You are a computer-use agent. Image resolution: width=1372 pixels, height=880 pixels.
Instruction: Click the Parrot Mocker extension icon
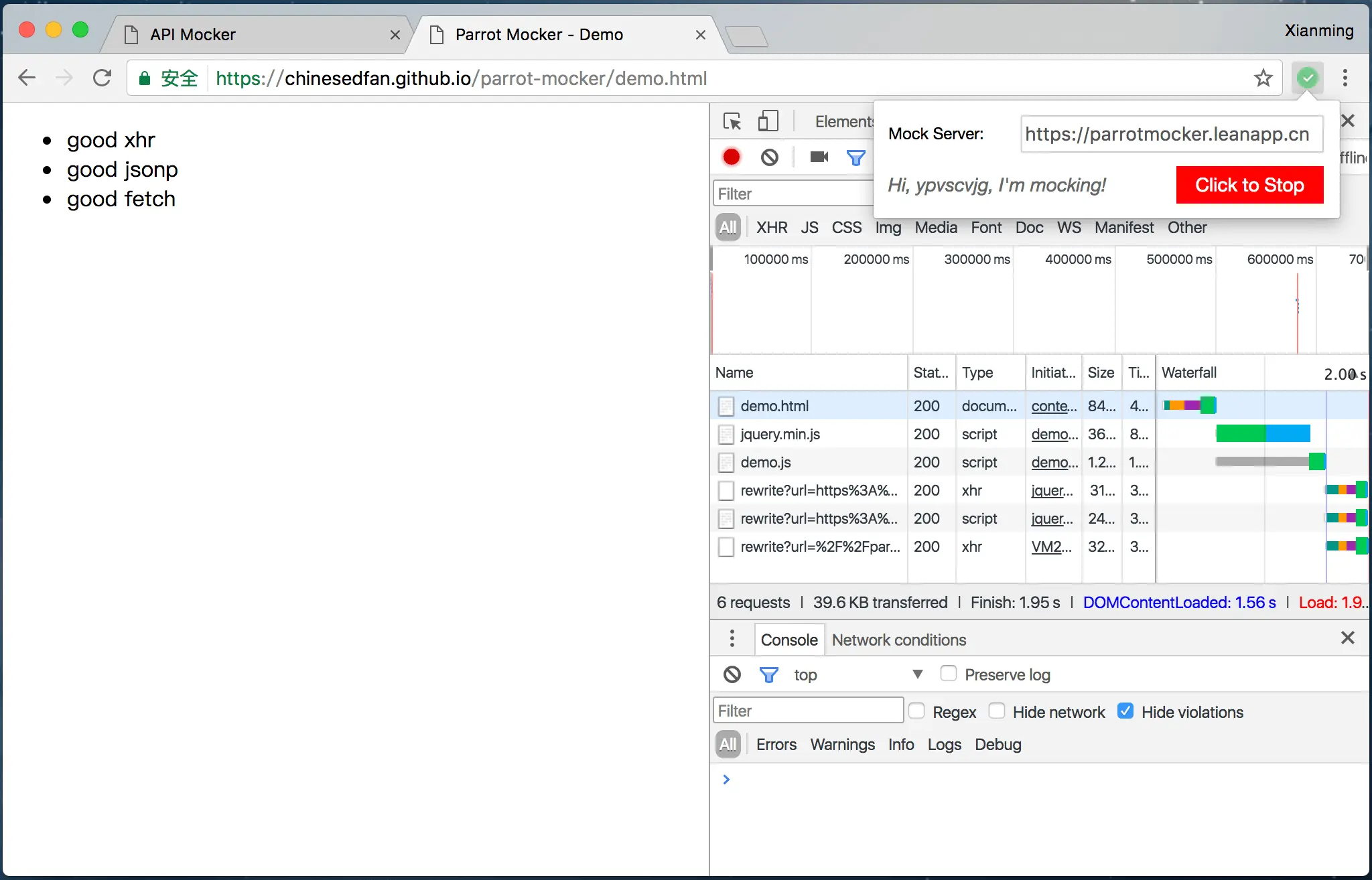point(1307,78)
